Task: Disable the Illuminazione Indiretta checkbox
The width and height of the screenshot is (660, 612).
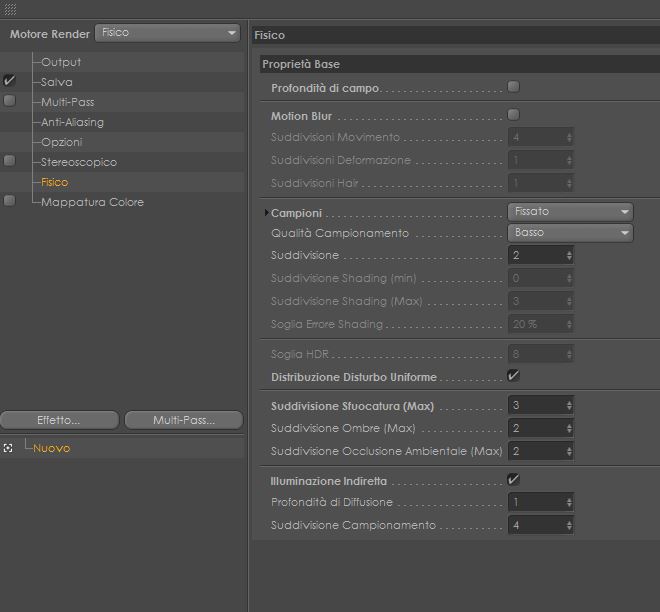Action: pos(514,480)
